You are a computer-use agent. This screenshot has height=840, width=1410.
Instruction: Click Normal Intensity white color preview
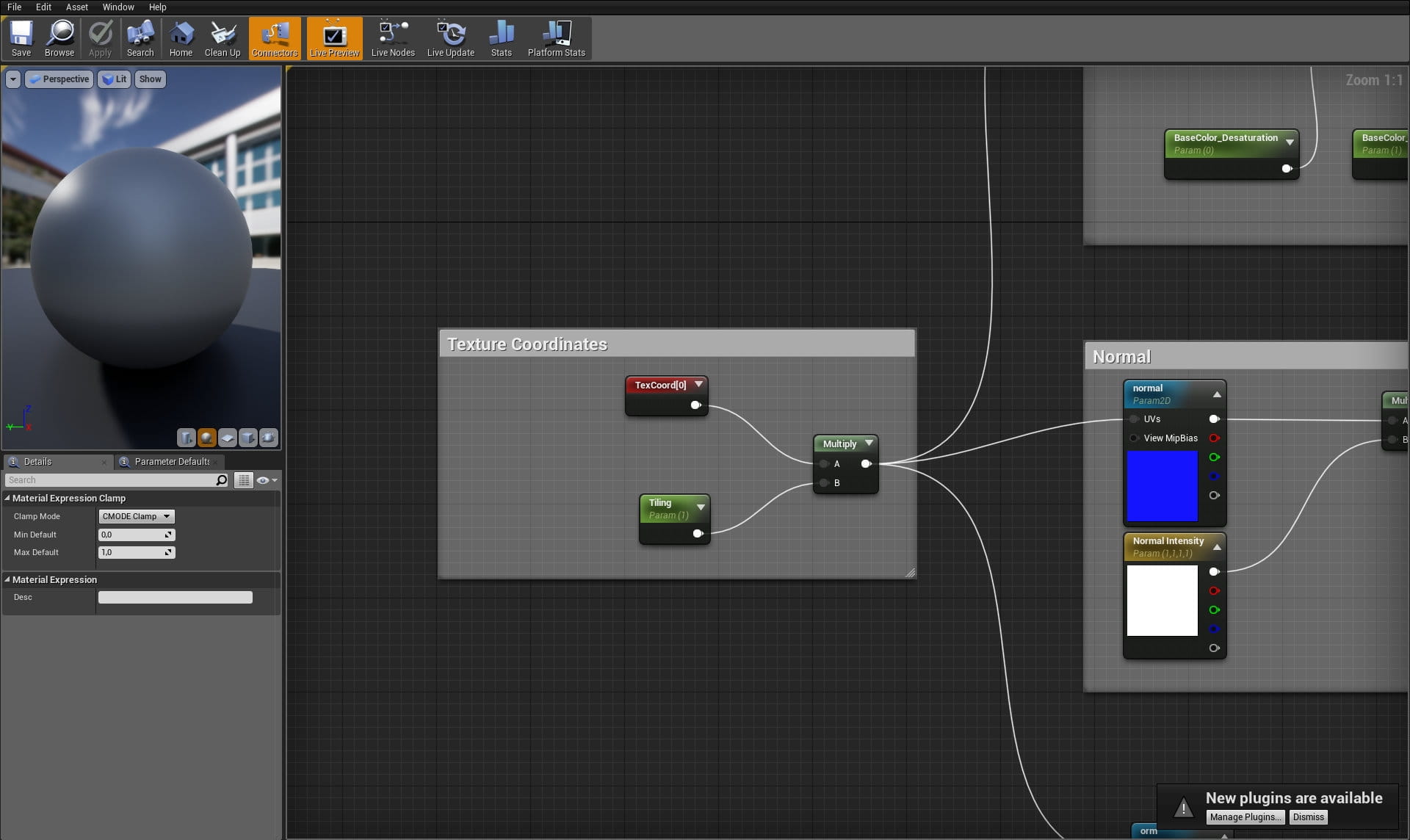tap(1162, 601)
